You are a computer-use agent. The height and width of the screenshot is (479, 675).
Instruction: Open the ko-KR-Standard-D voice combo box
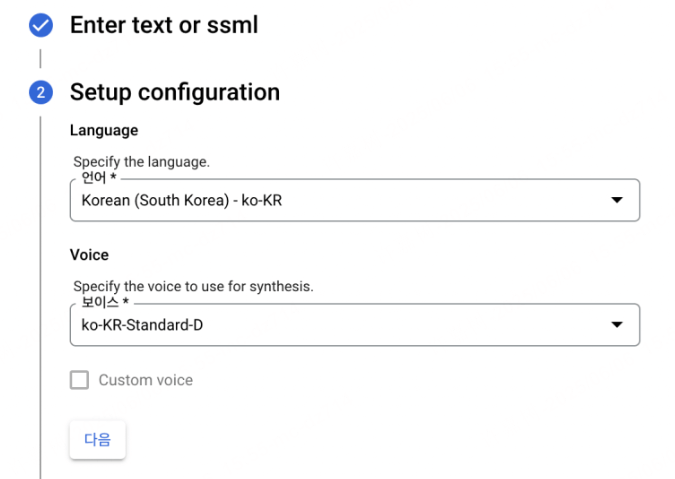355,324
